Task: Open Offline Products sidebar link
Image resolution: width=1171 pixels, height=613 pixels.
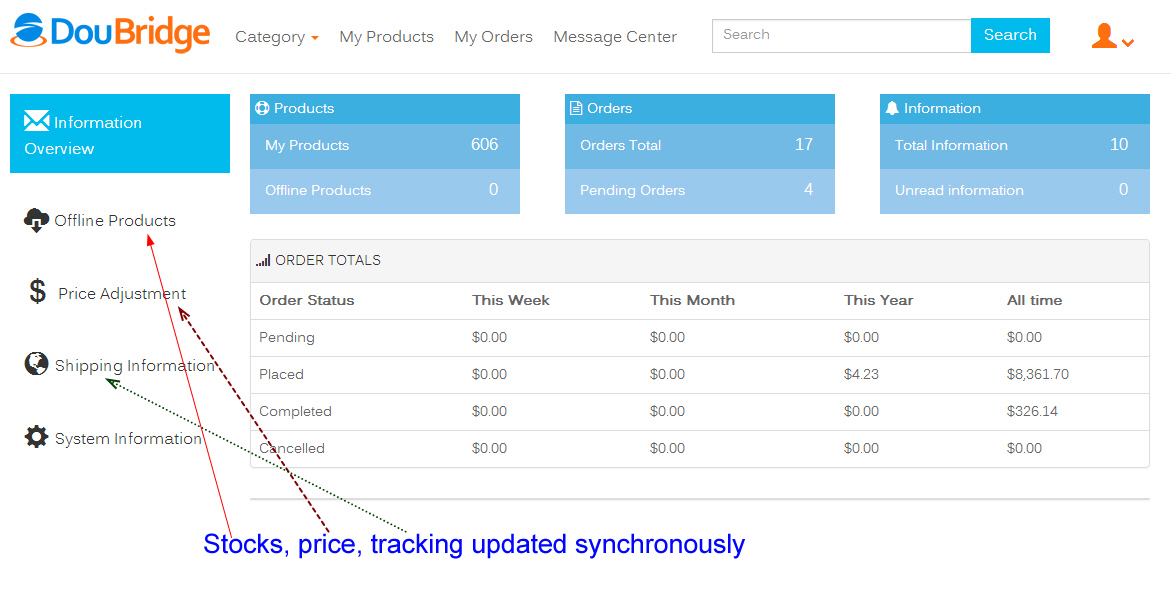Action: (115, 220)
